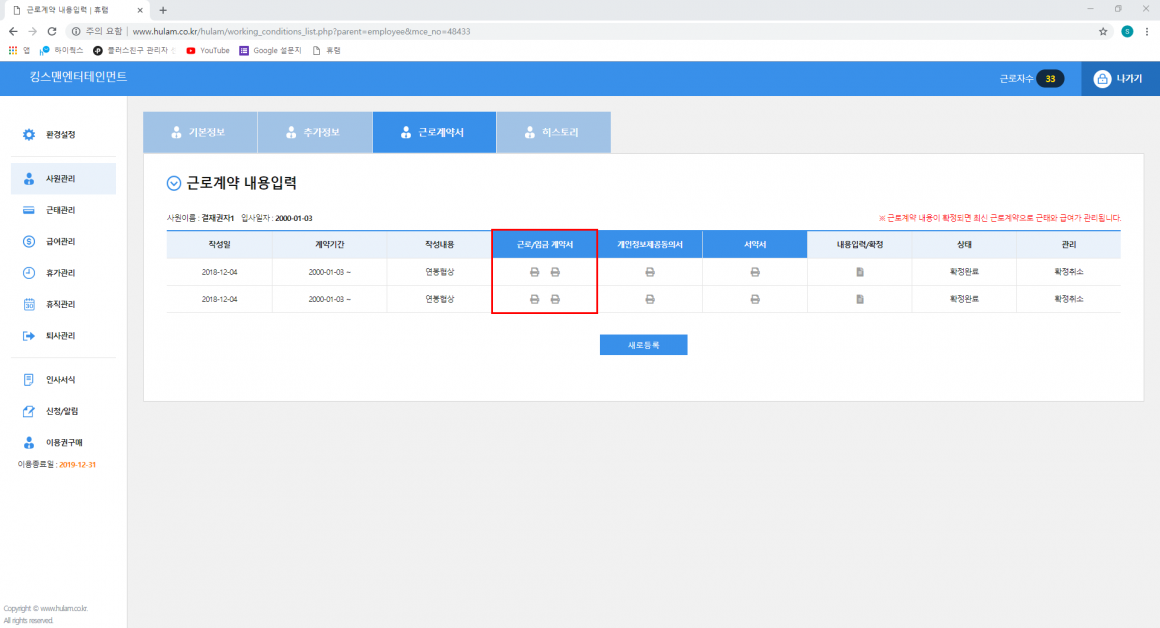1160x628 pixels.
Task: Bookmark this page with star icon
Action: tap(1103, 31)
